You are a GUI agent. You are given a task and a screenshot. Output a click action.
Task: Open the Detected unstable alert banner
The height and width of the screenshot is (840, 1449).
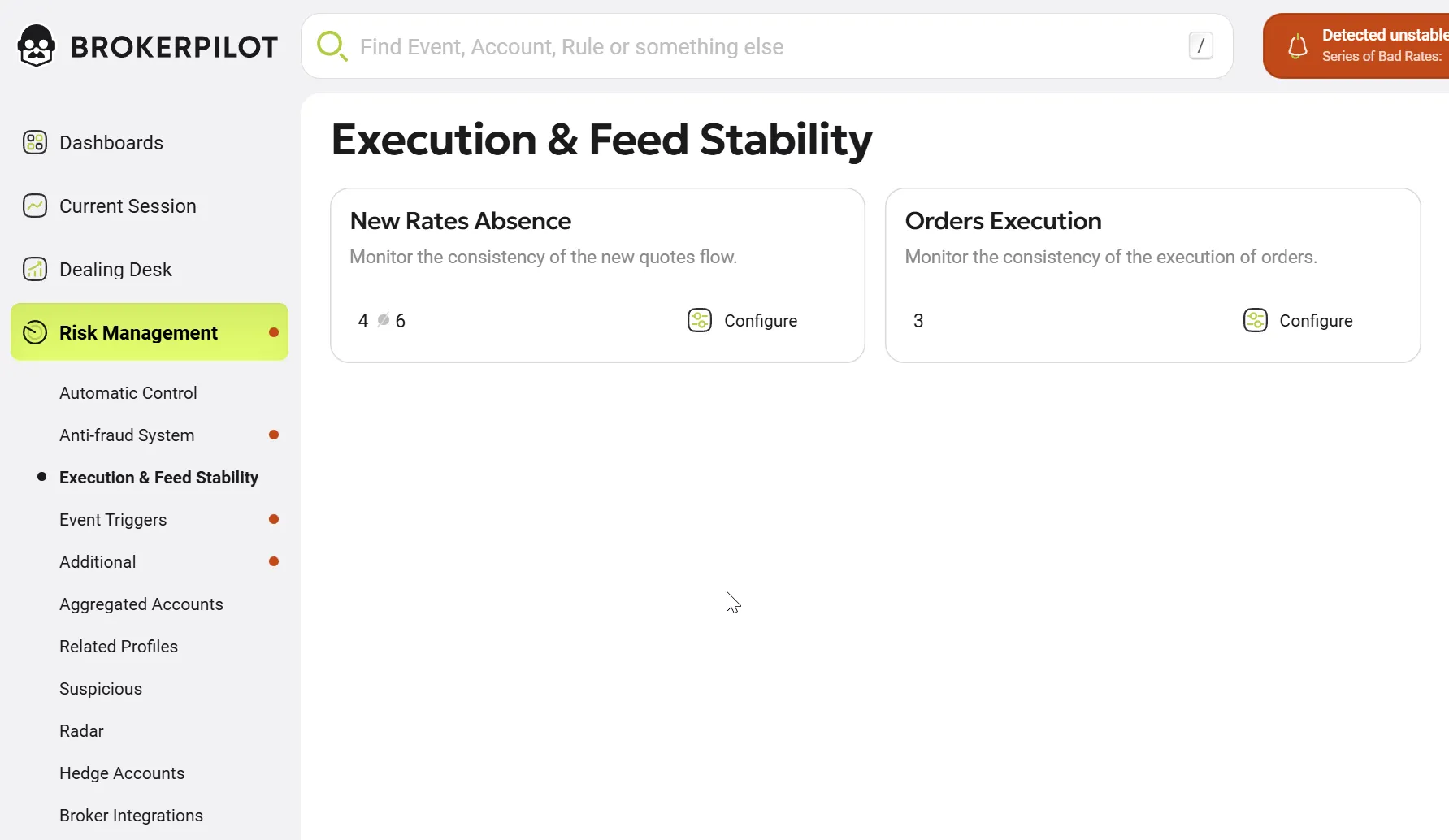(x=1373, y=46)
